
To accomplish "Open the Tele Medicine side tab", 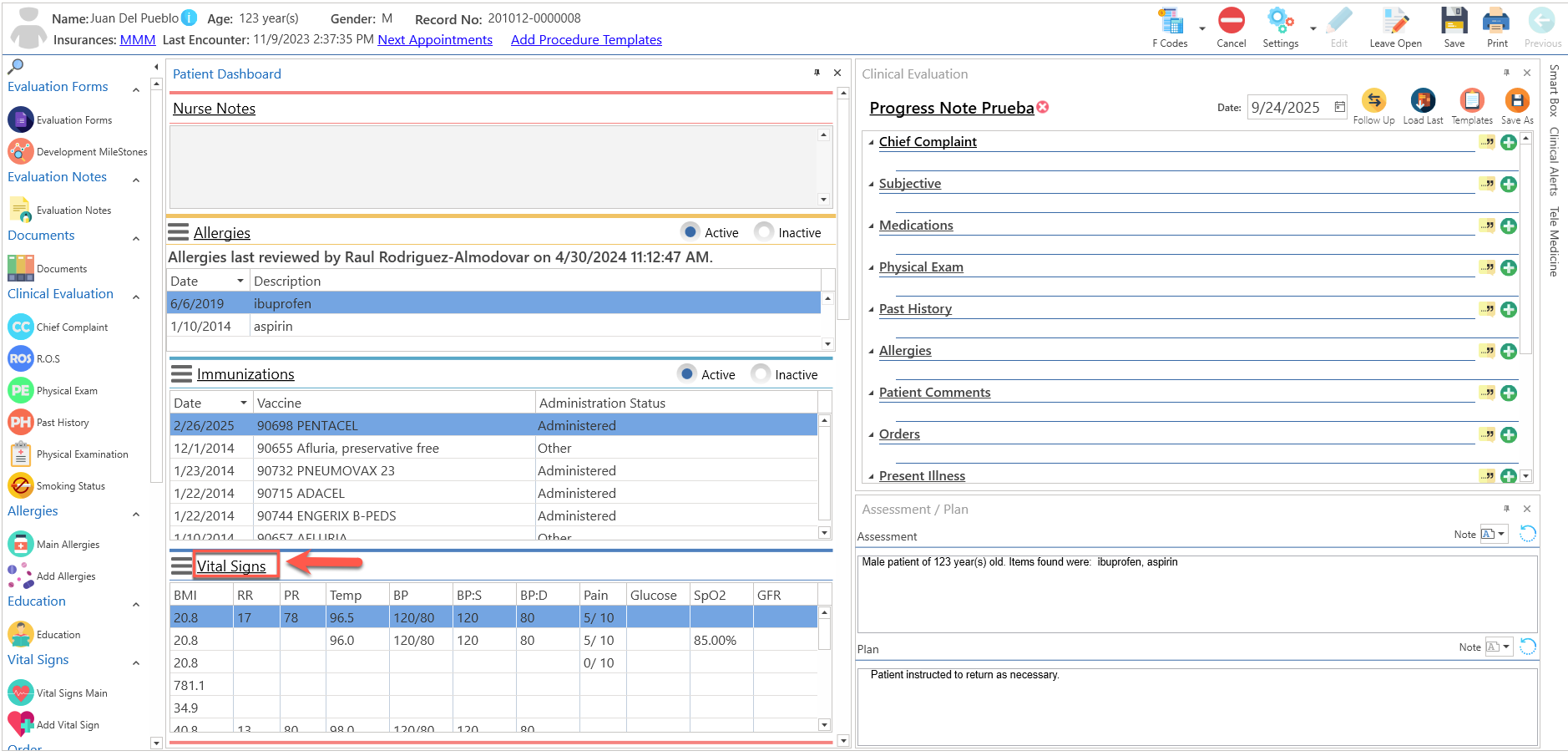I will point(1554,241).
